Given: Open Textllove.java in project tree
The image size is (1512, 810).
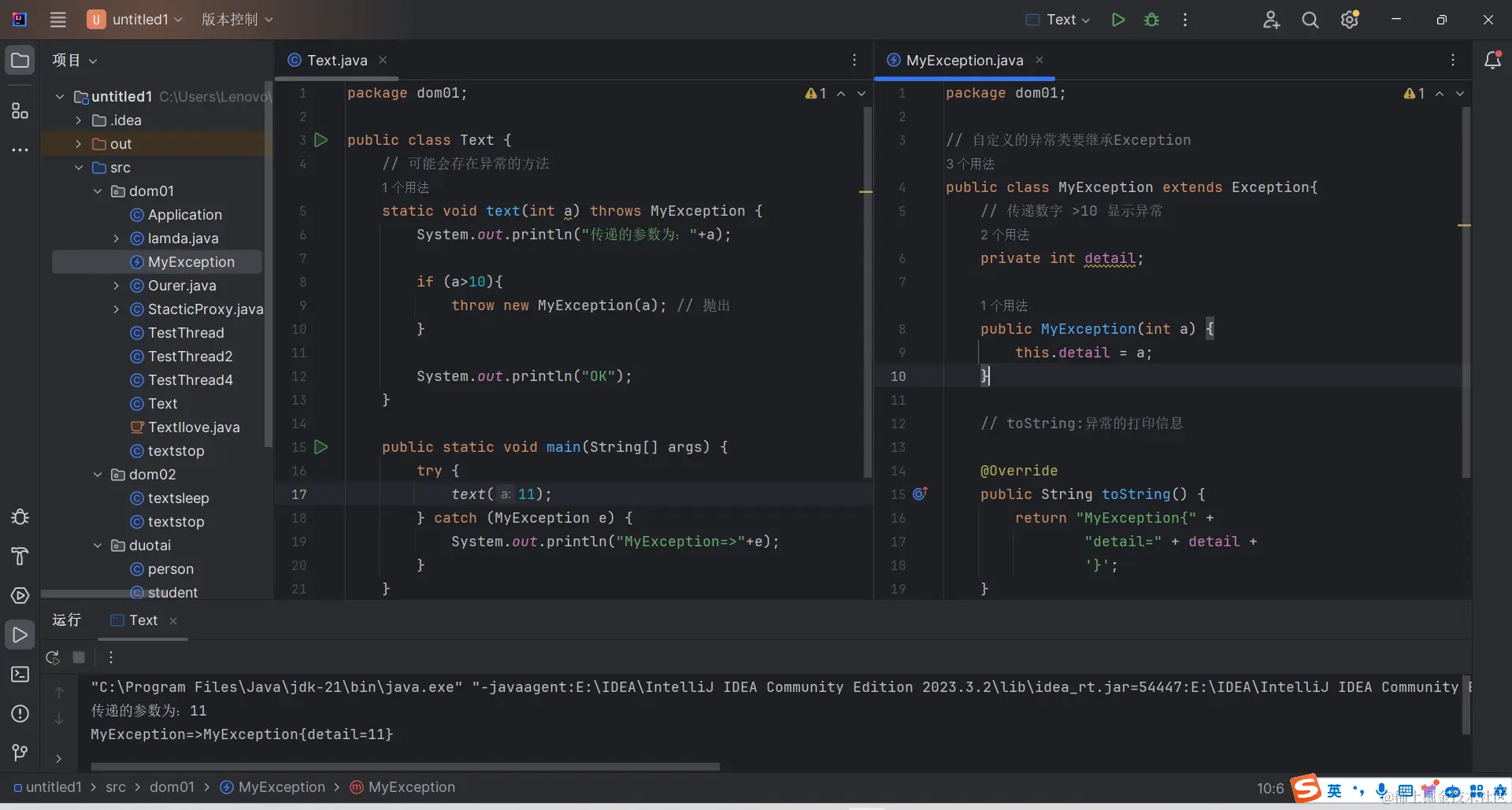Looking at the screenshot, I should pyautogui.click(x=185, y=427).
